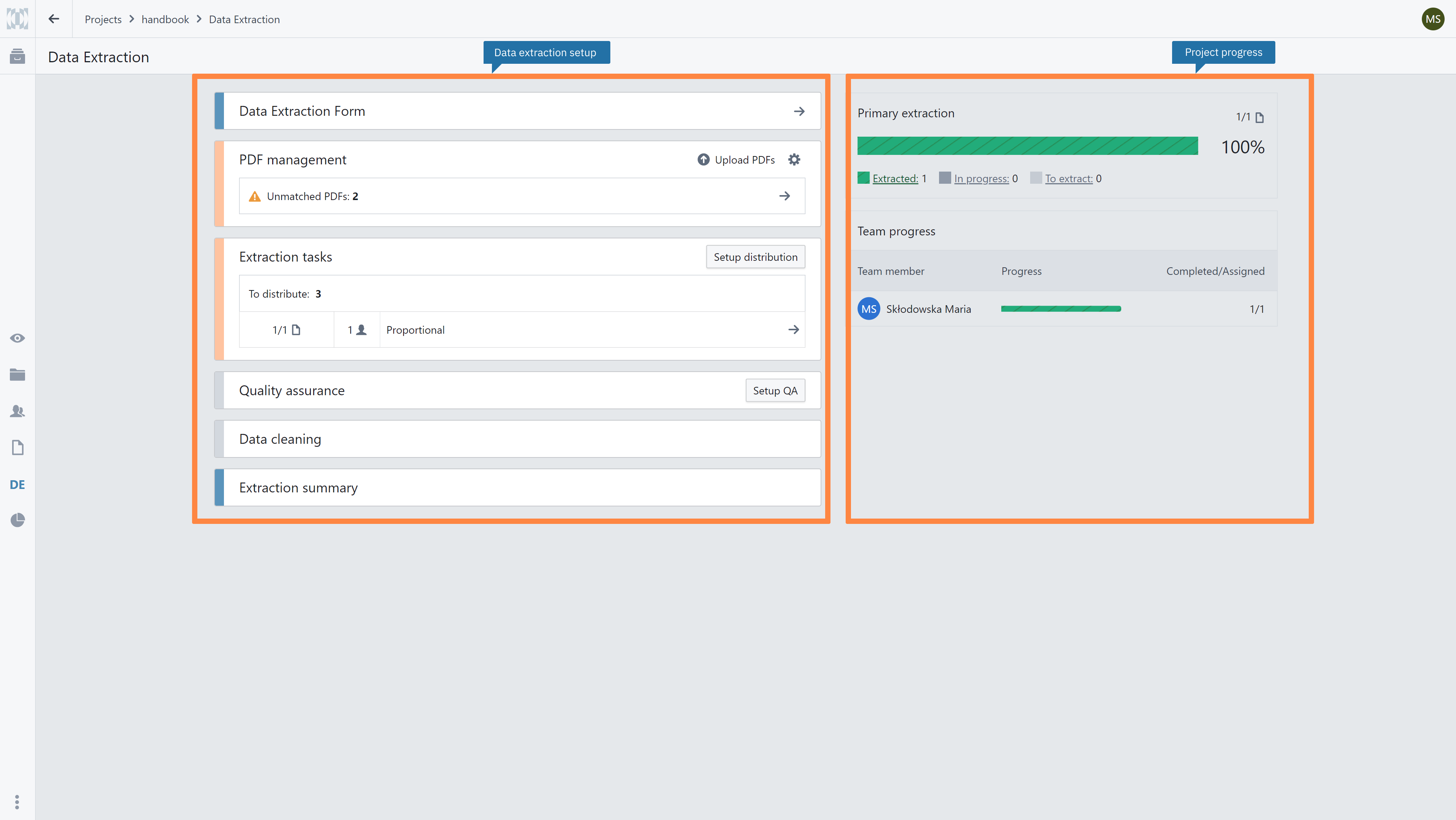Viewport: 1456px width, 820px height.
Task: Open the pie chart icon in sidebar
Action: [x=17, y=520]
